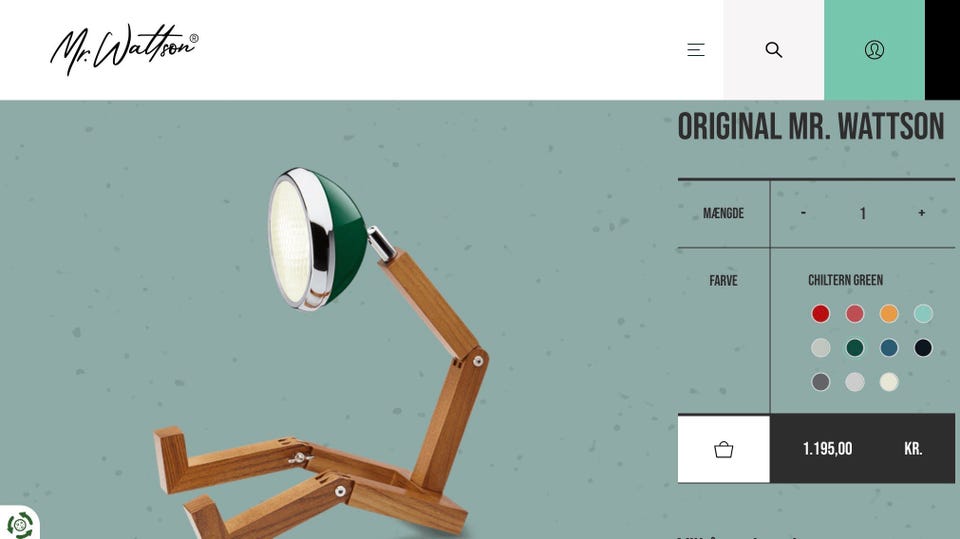Select the blue color swatch
960x539 pixels.
(889, 348)
